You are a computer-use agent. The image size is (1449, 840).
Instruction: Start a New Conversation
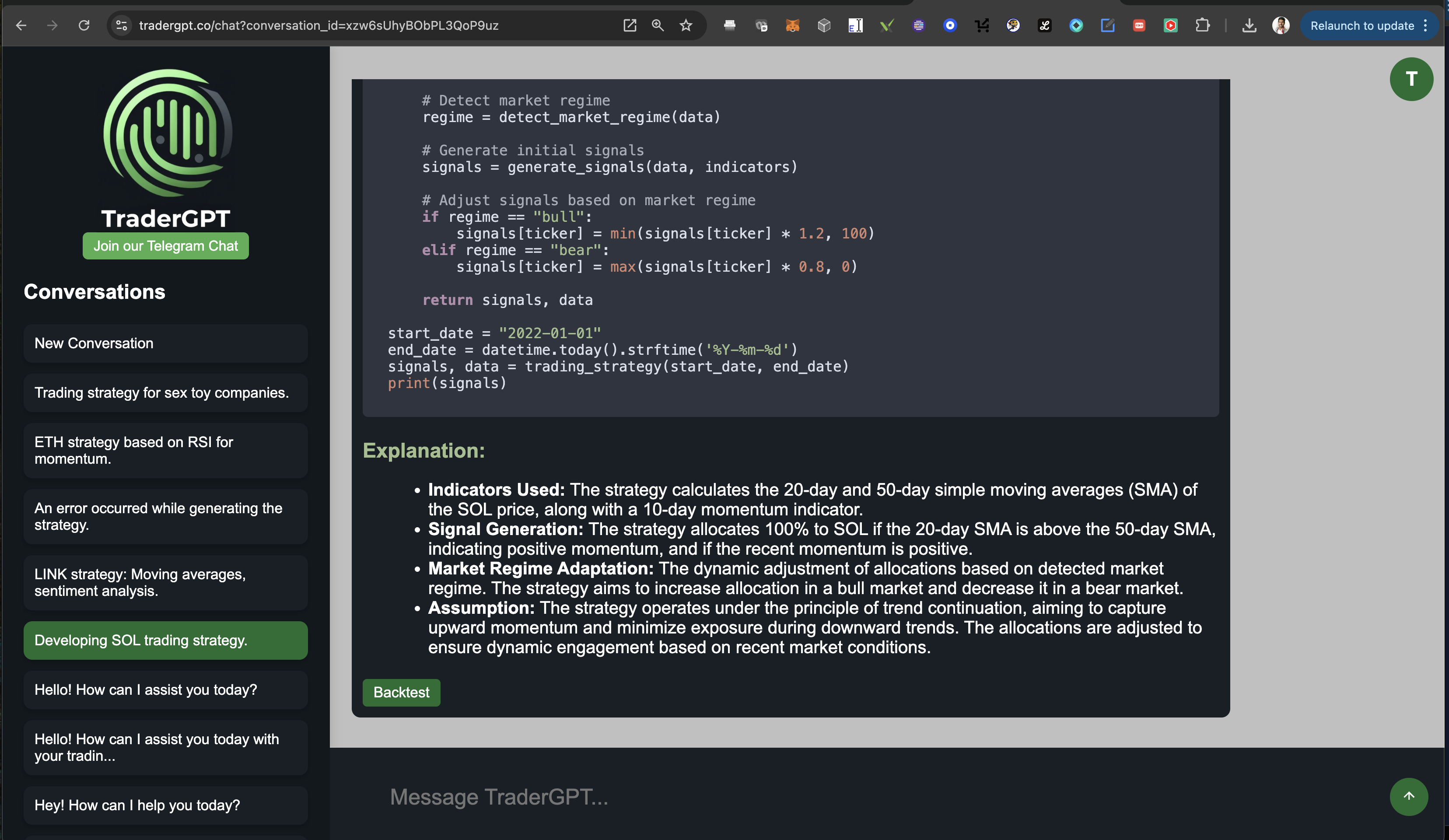pos(166,343)
